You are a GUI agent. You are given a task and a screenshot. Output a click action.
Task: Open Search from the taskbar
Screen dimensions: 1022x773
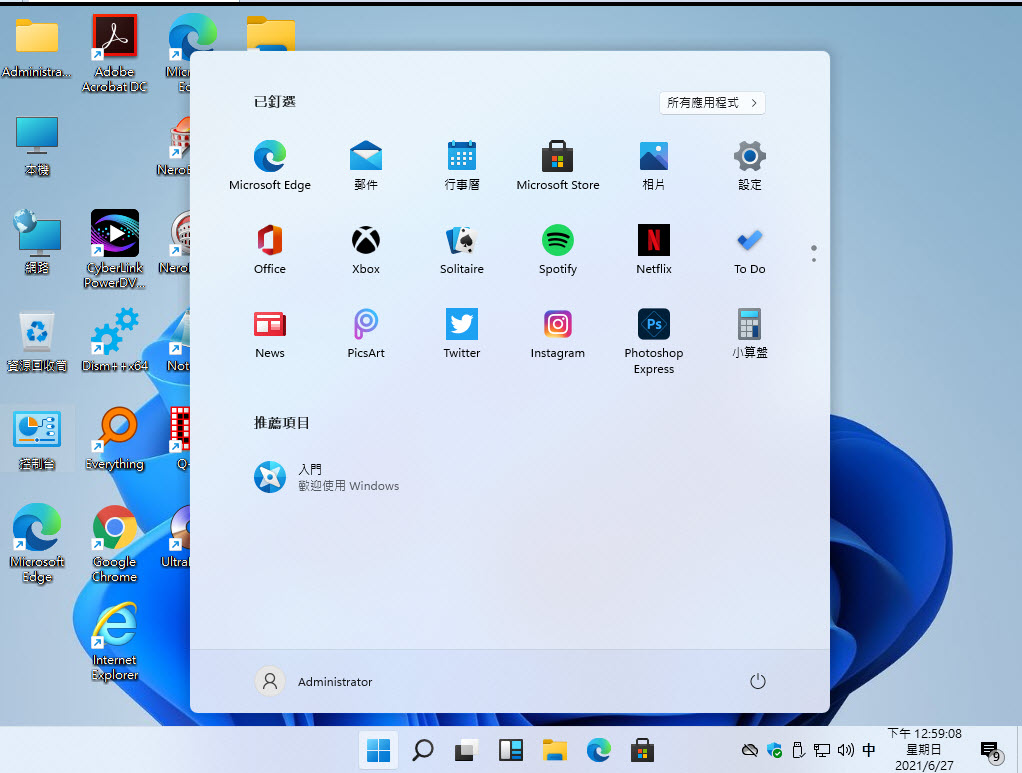[x=422, y=750]
